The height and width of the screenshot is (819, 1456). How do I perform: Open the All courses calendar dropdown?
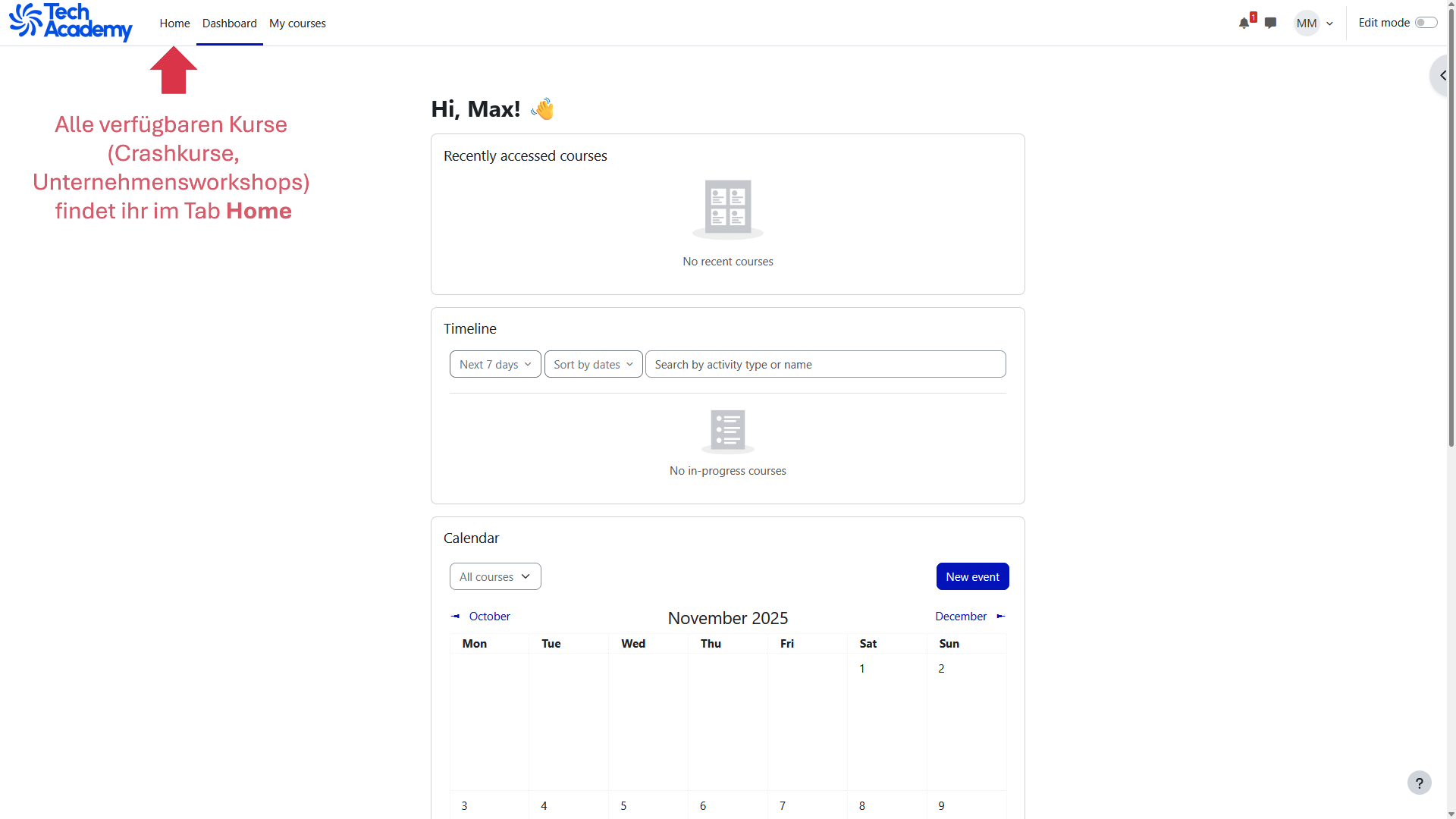pos(495,577)
